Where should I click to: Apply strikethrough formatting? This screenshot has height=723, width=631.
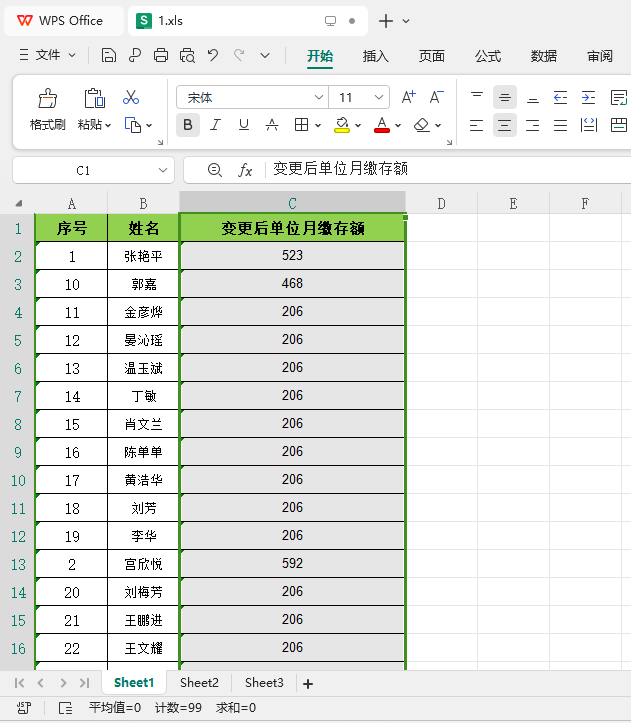[272, 125]
